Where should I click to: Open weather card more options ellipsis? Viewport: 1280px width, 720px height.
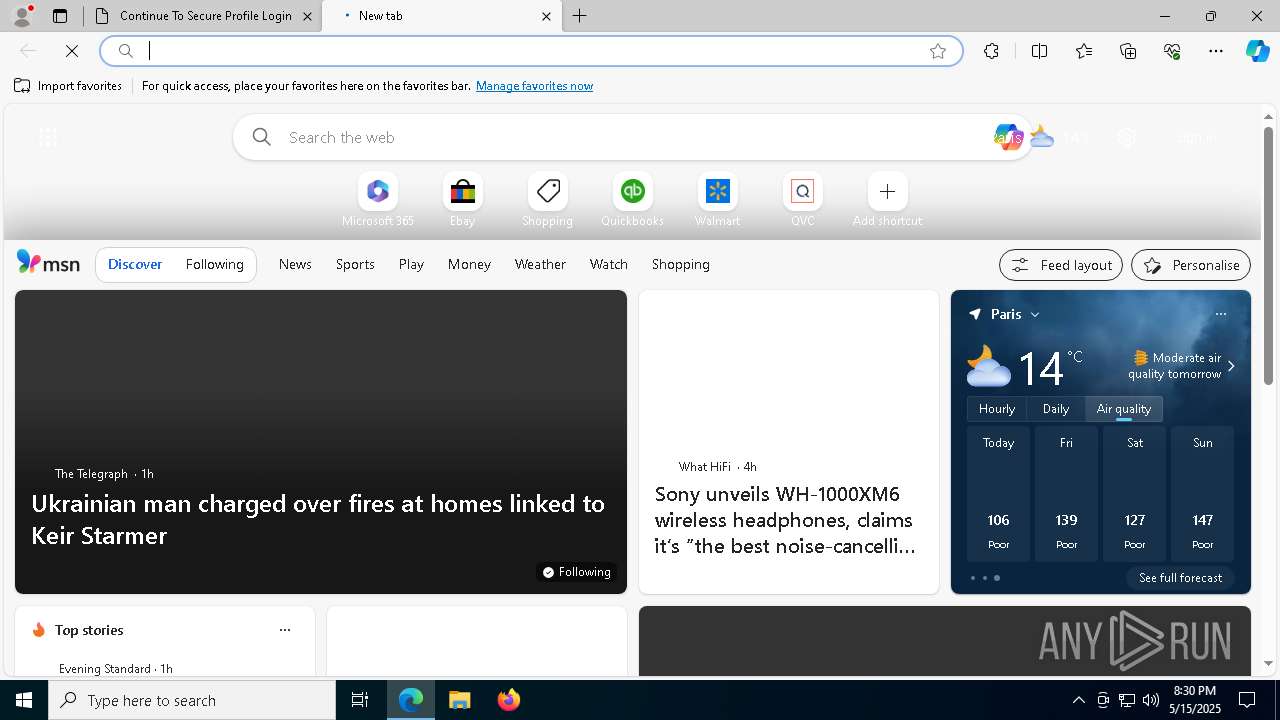point(1220,314)
